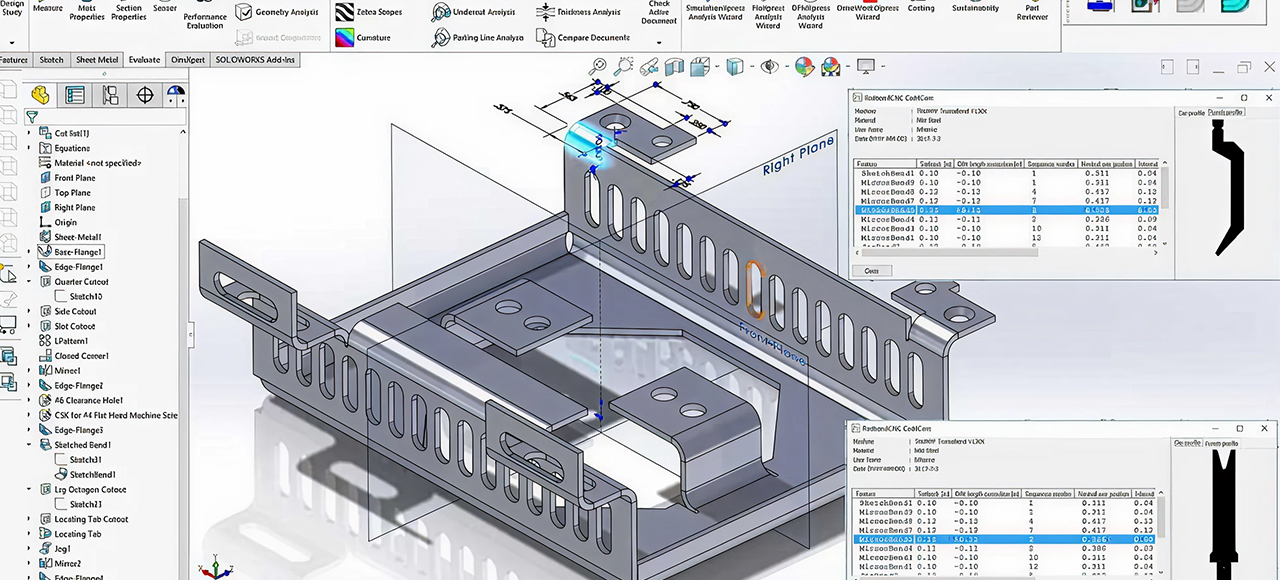Toggle the Geometry Analysis checkbox icon
Screen dimensions: 1280x580
tap(244, 12)
